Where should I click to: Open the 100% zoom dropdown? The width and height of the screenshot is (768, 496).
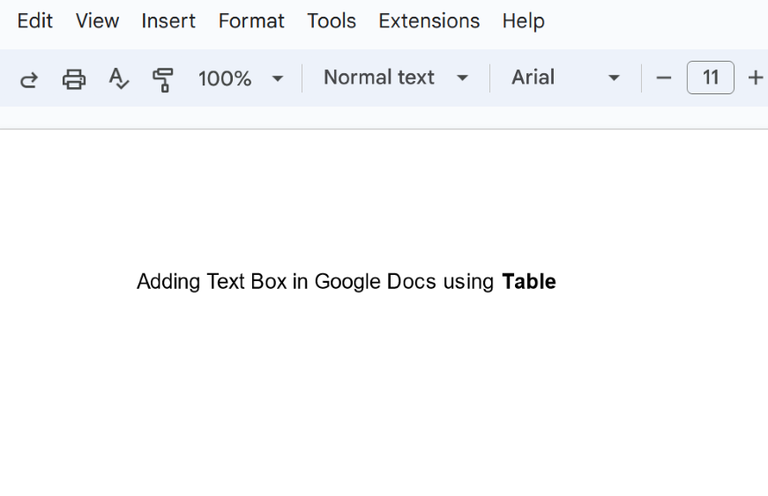(x=241, y=78)
